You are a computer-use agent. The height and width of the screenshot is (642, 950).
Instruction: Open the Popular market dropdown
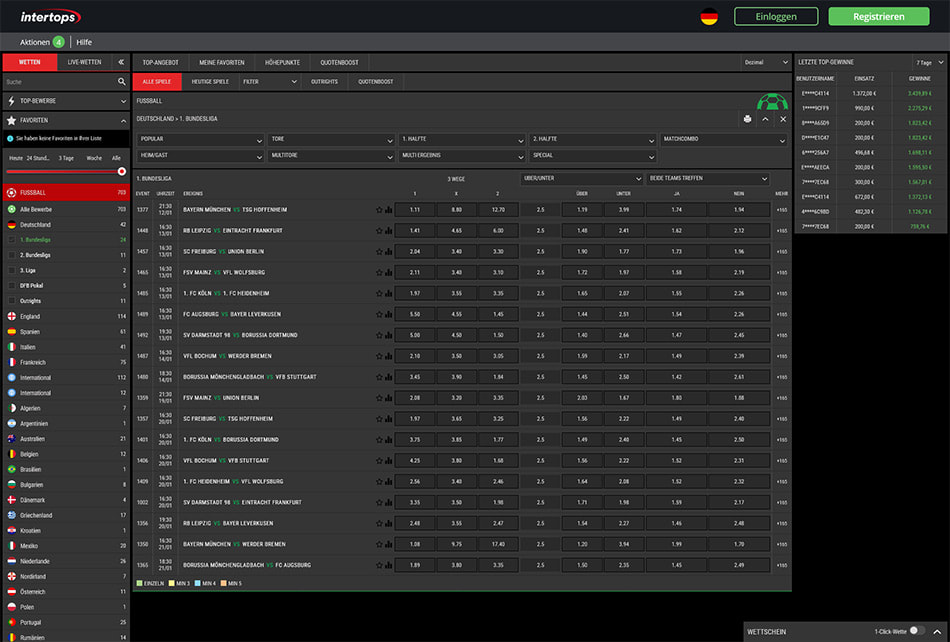pyautogui.click(x=201, y=139)
